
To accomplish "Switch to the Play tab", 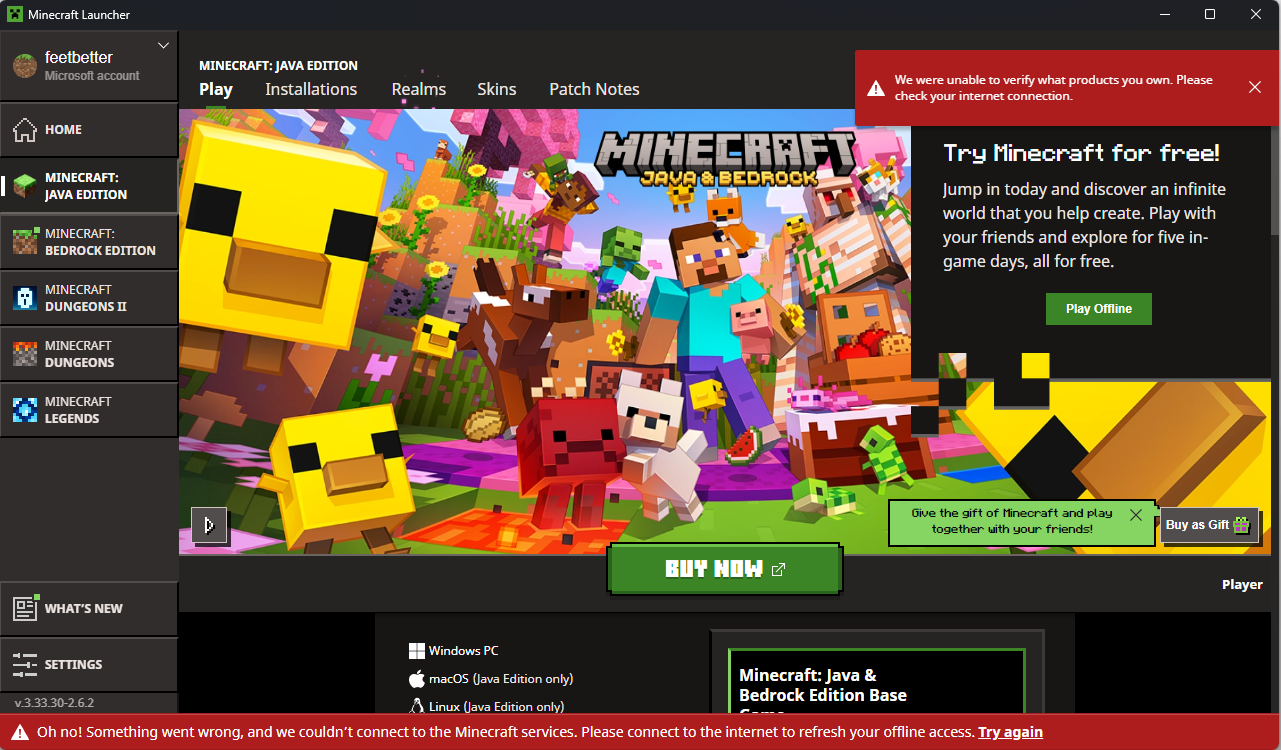I will (x=216, y=89).
